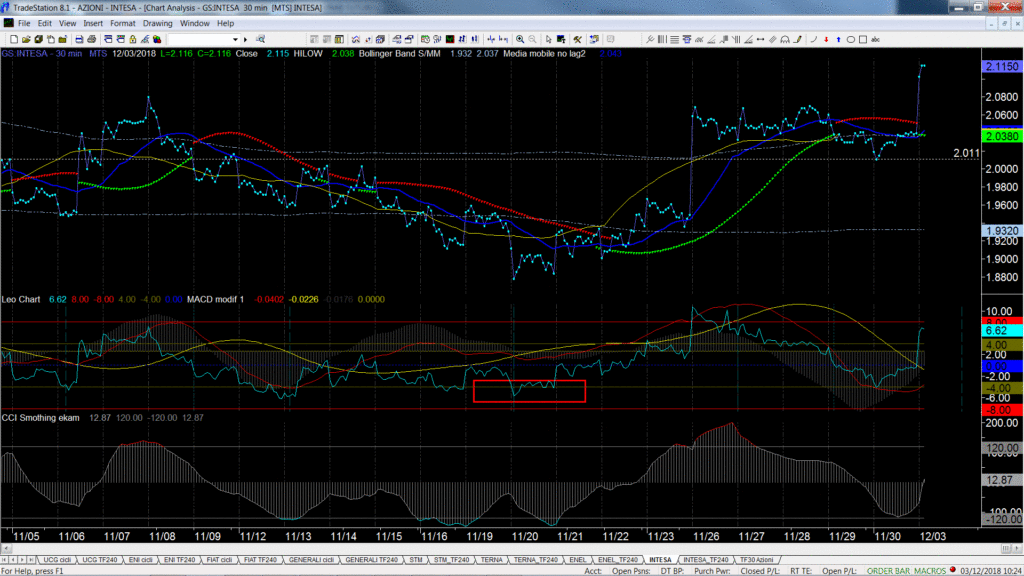1024x576 pixels.
Task: Click the 1.9320 axis price label
Action: (x=1002, y=231)
